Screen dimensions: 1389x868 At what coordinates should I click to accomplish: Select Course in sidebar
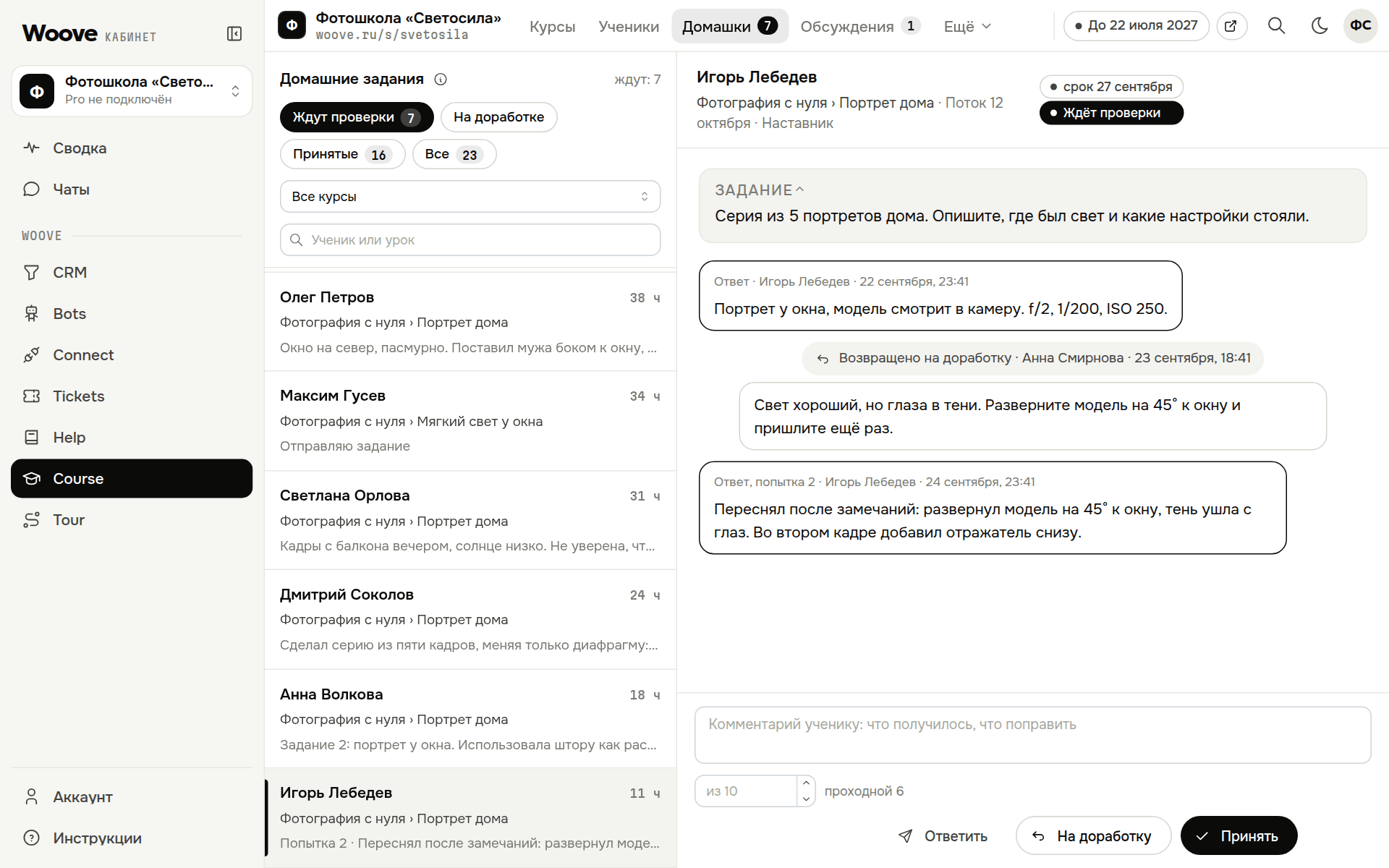(132, 479)
